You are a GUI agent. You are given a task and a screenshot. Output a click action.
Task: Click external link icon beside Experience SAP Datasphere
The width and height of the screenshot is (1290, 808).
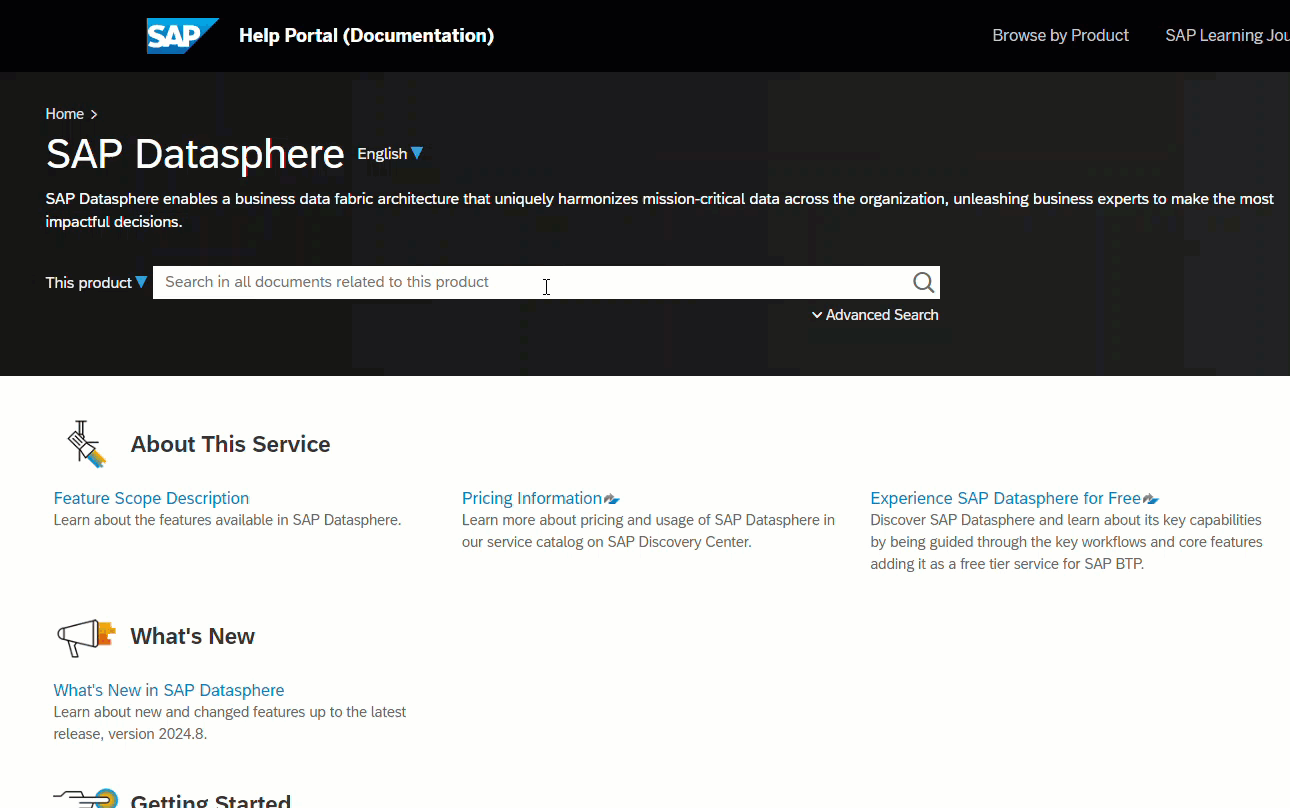1150,499
